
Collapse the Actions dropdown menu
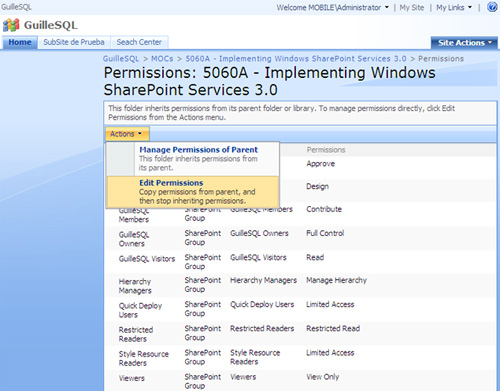(x=127, y=134)
